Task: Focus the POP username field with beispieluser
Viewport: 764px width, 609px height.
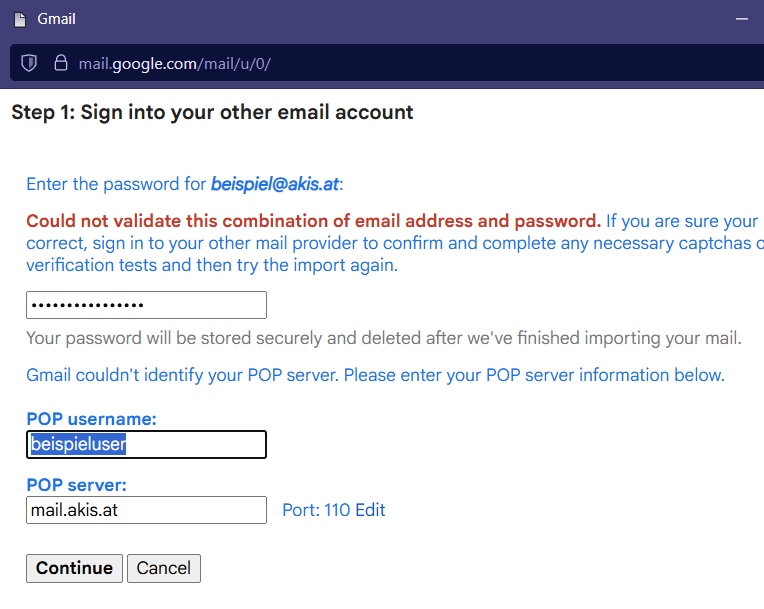Action: (x=146, y=444)
